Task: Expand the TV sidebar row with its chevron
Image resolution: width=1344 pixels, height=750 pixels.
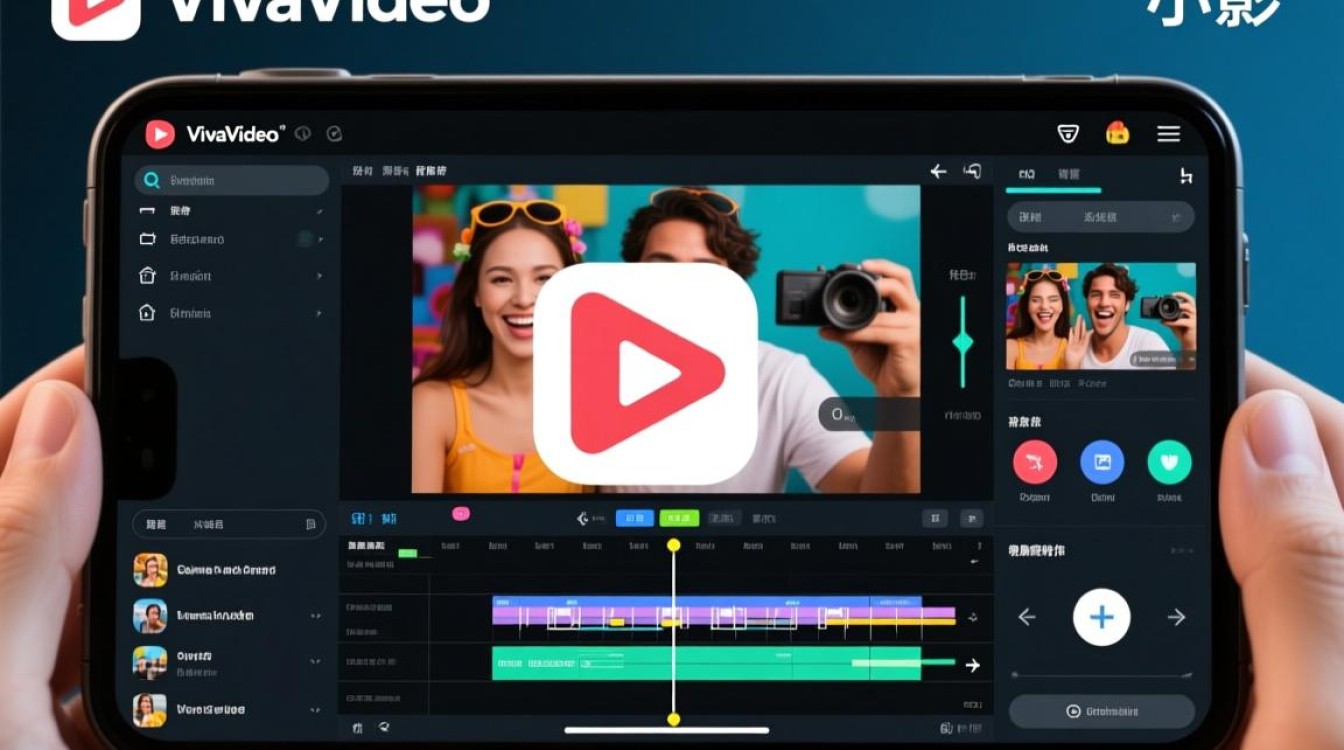Action: pos(319,239)
